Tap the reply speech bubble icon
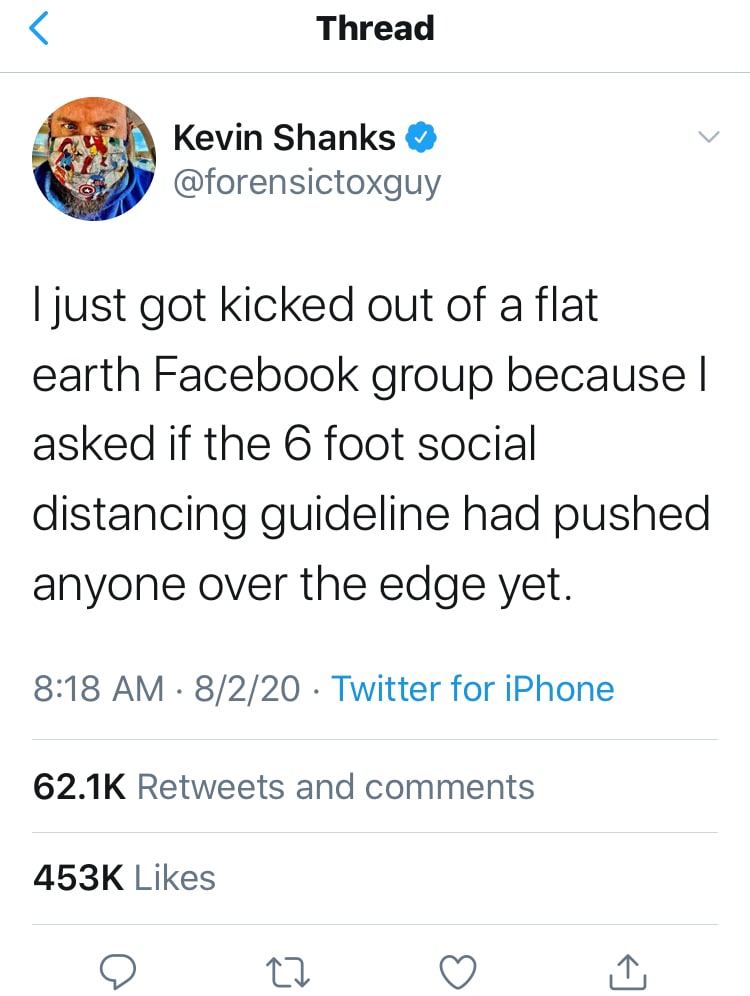Screen dimensions: 750x996 [x=119, y=969]
